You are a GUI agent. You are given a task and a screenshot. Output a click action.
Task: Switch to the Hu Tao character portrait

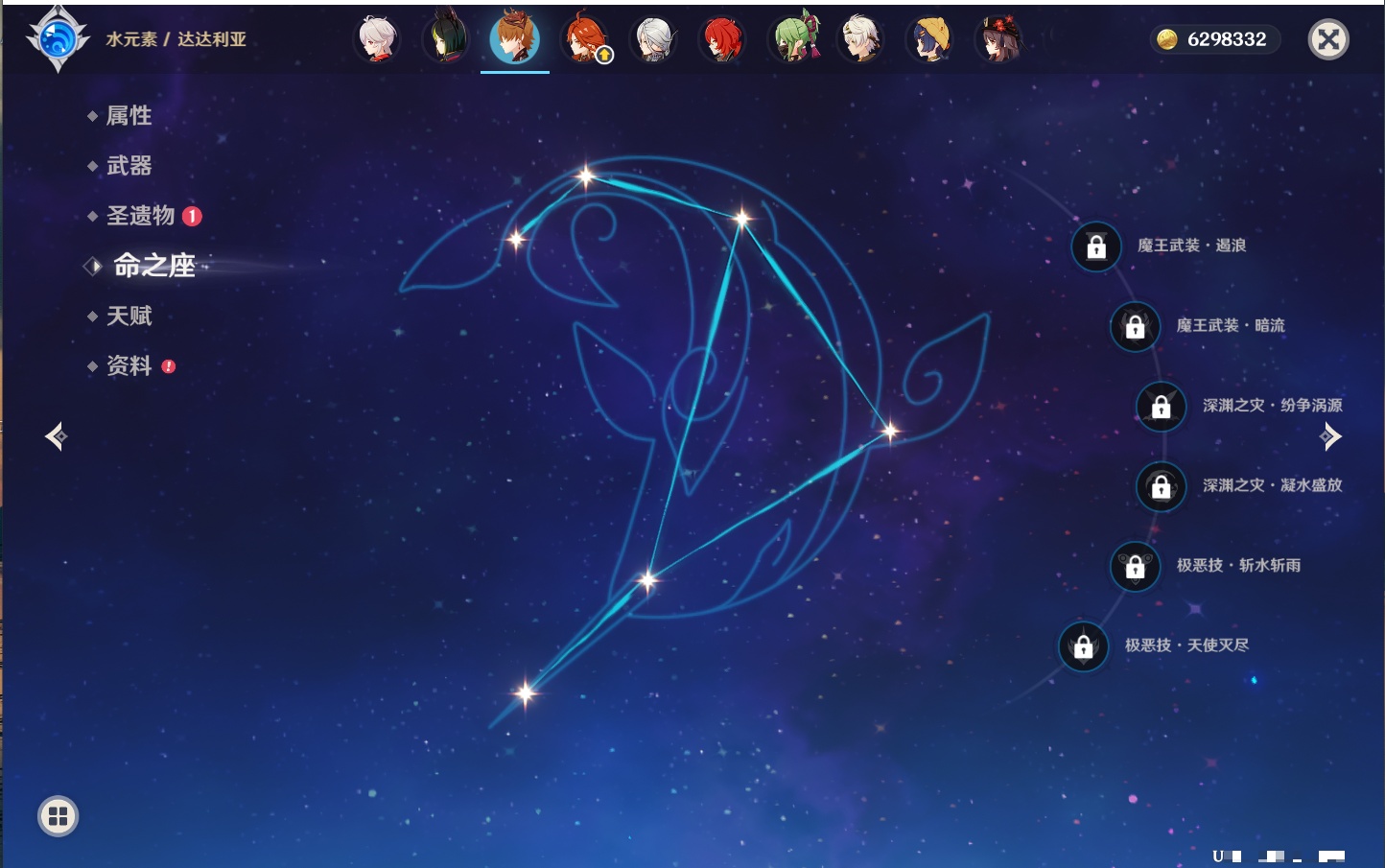click(x=998, y=39)
